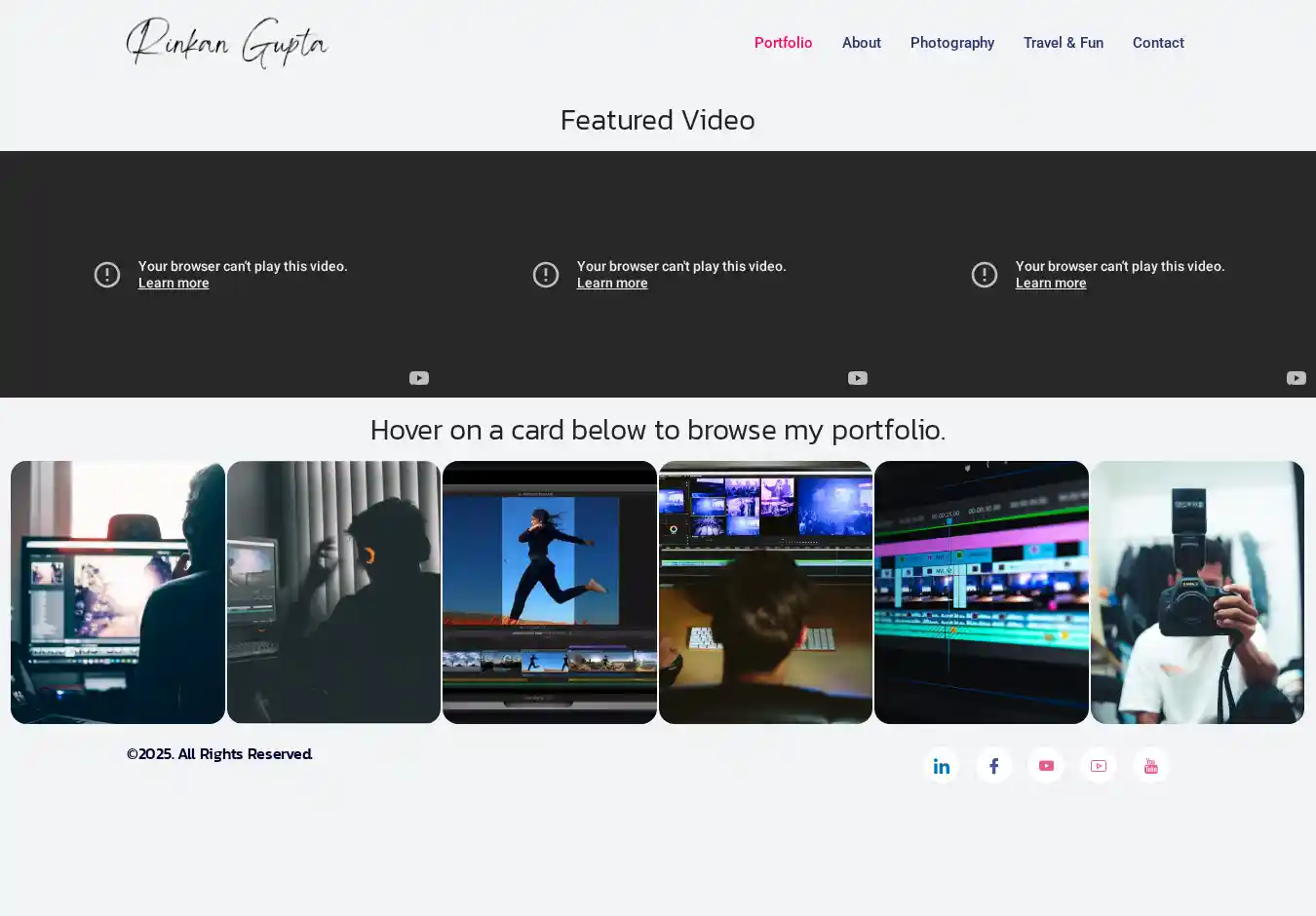The image size is (1316, 916).
Task: Select the jumping woman laptop card
Action: pos(550,592)
